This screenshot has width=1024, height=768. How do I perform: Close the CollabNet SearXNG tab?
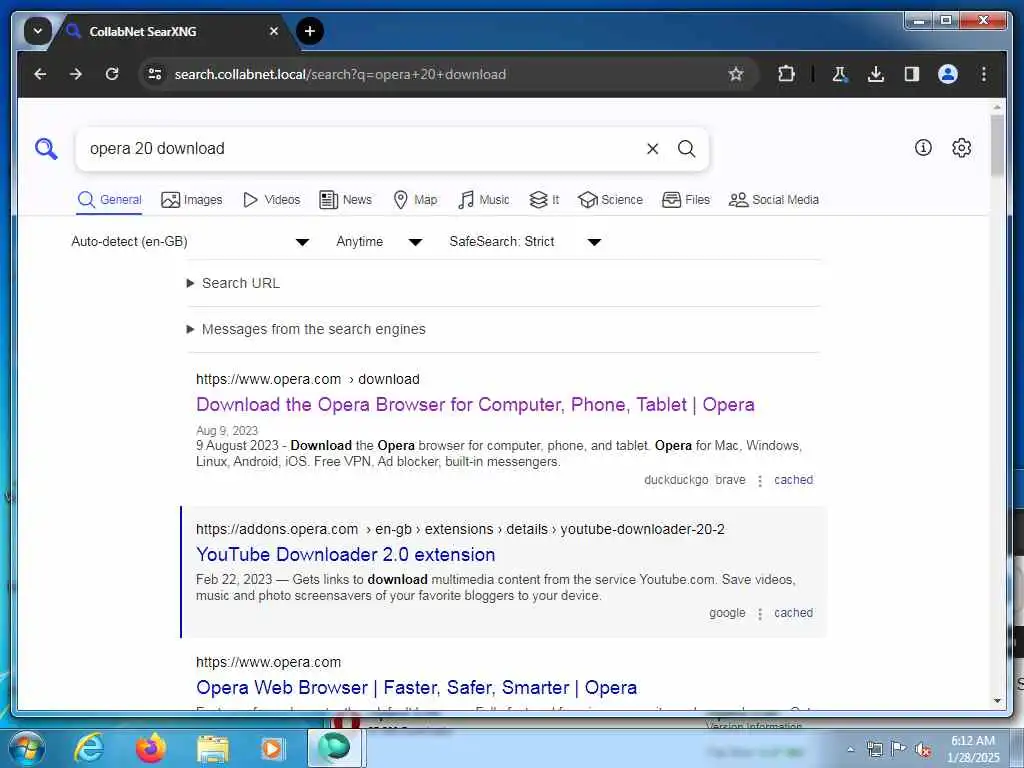[x=274, y=31]
